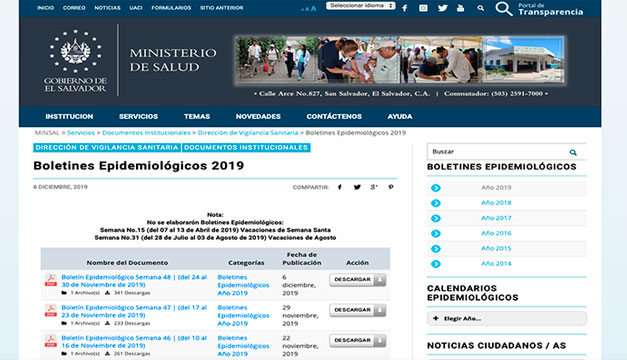627x360 pixels.
Task: Open the Semana 46 category link
Action: [243, 346]
